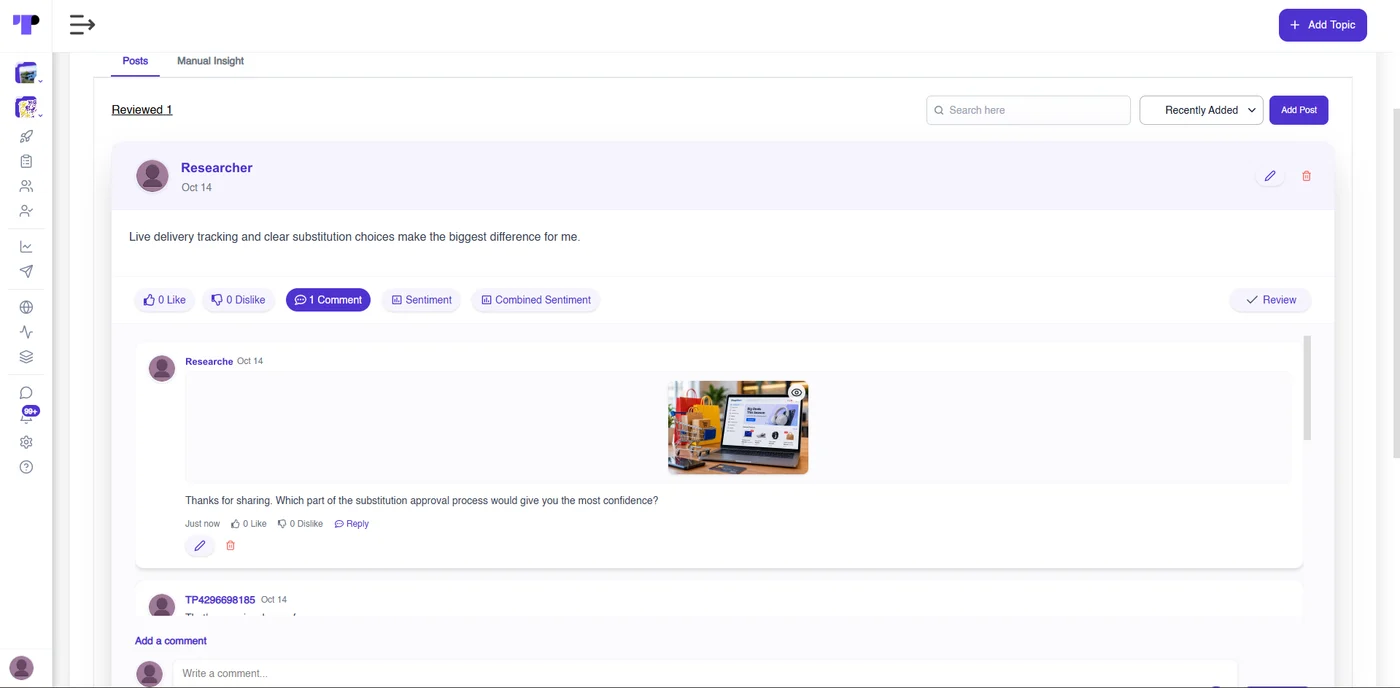Click the eye icon on the comment image

[x=796, y=393]
